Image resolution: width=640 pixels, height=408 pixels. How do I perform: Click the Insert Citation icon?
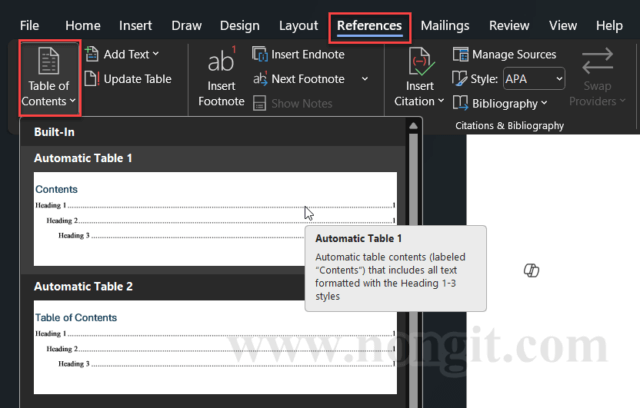click(x=421, y=62)
